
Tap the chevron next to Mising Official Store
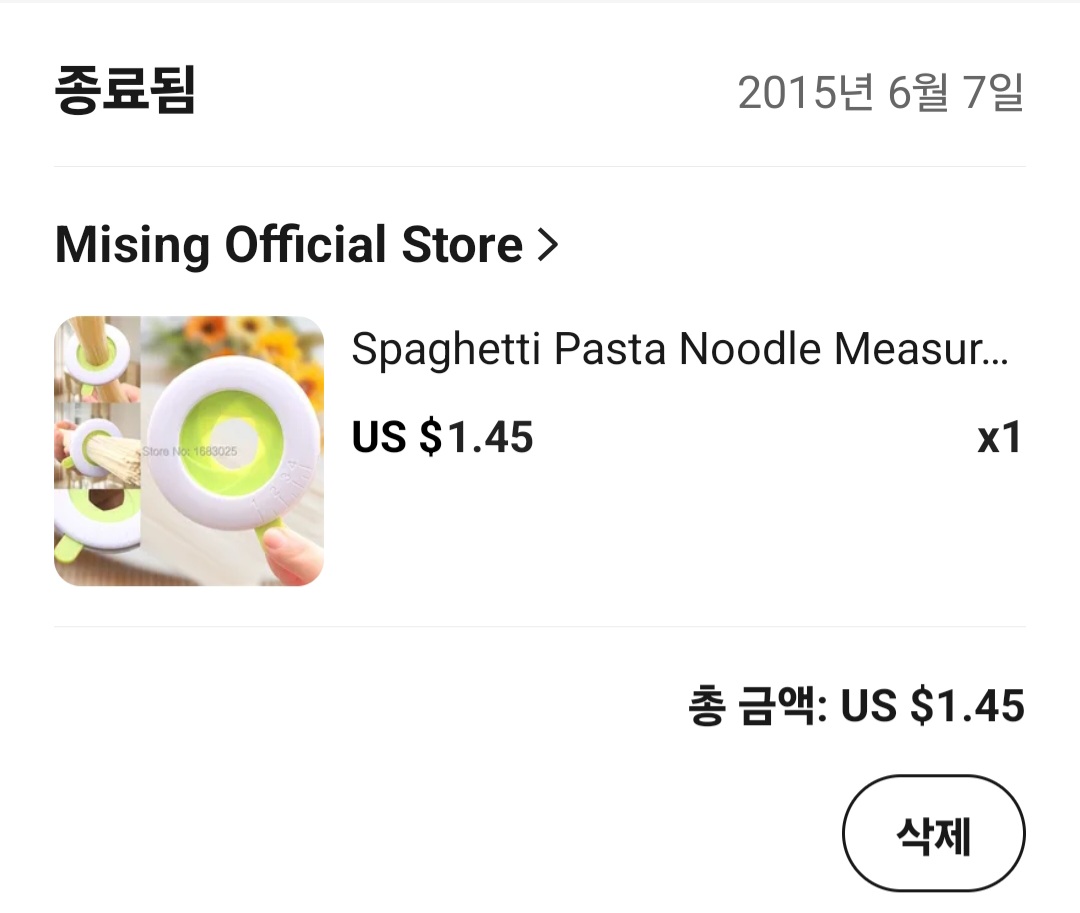click(x=548, y=245)
